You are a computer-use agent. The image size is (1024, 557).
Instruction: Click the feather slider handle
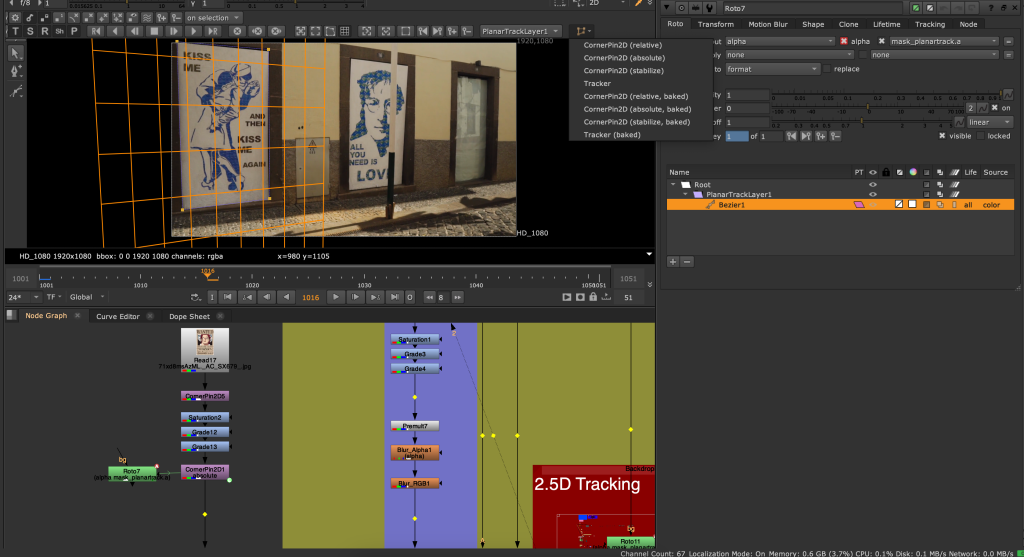tap(867, 108)
